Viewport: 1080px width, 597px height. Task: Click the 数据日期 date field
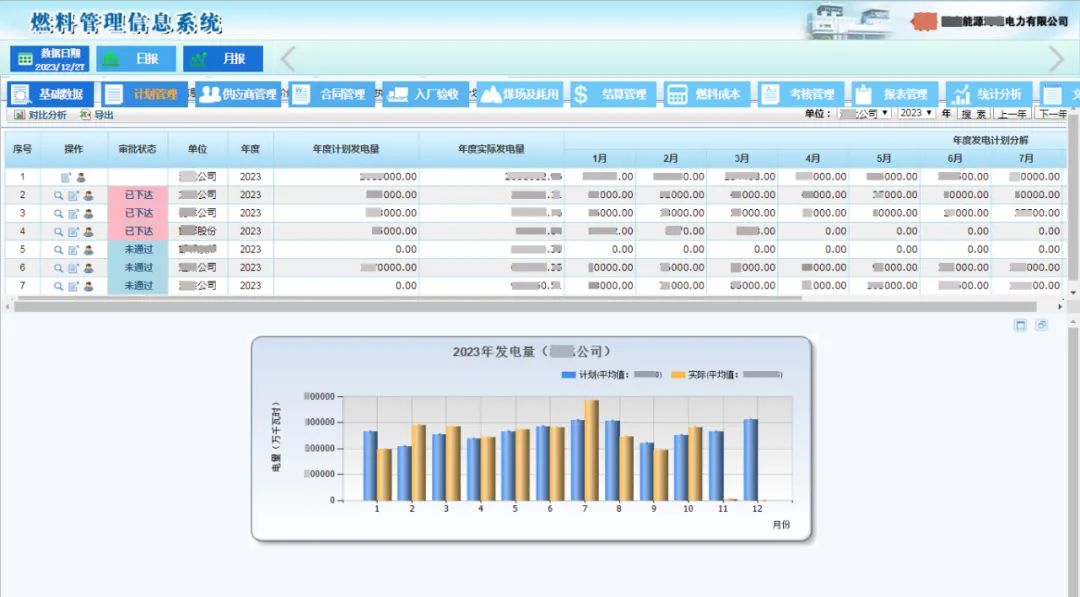click(54, 58)
